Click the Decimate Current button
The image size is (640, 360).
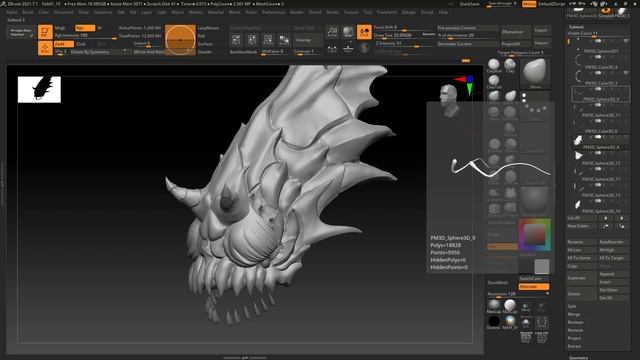[x=468, y=44]
